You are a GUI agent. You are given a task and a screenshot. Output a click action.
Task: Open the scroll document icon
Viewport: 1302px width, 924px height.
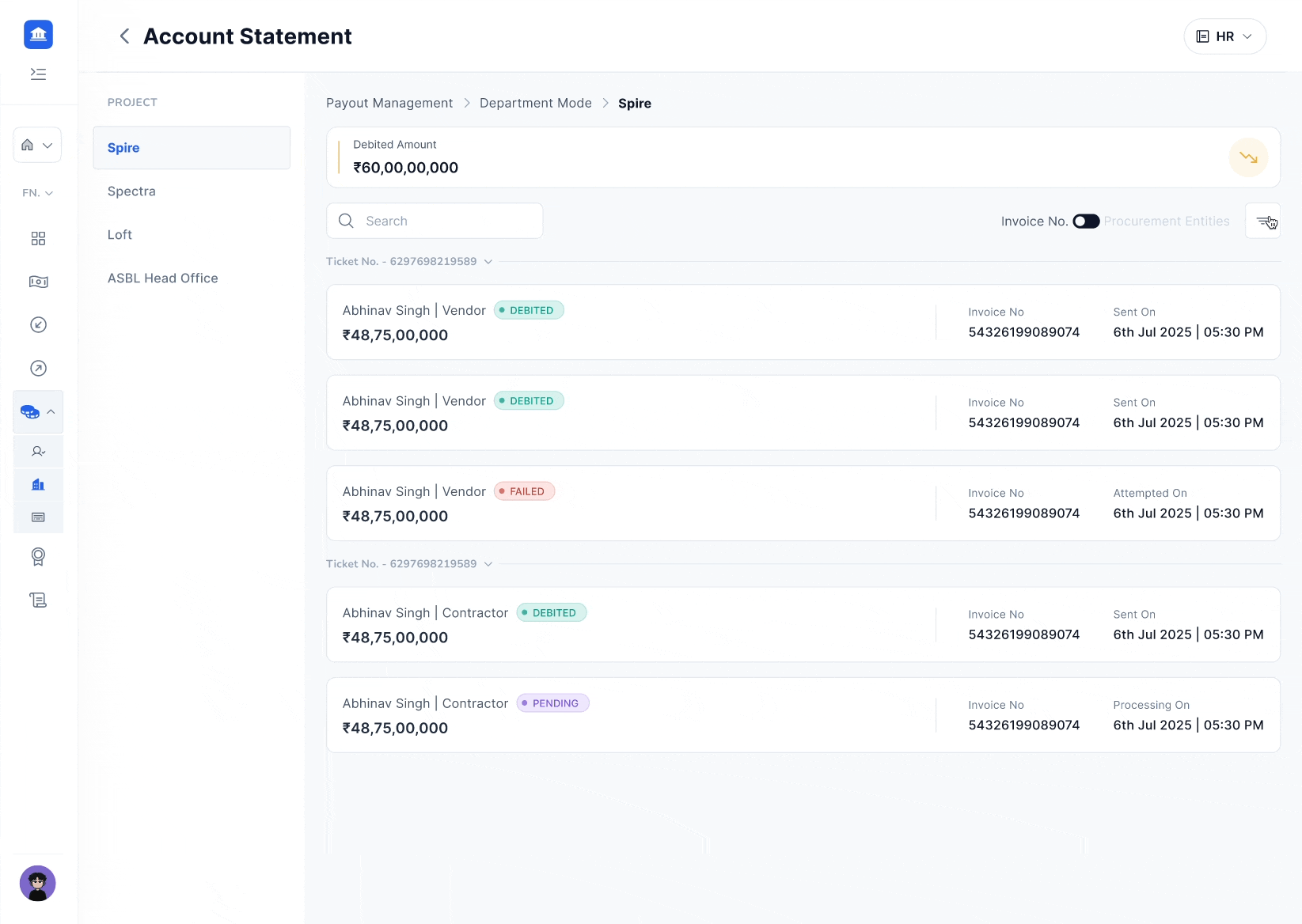click(38, 600)
